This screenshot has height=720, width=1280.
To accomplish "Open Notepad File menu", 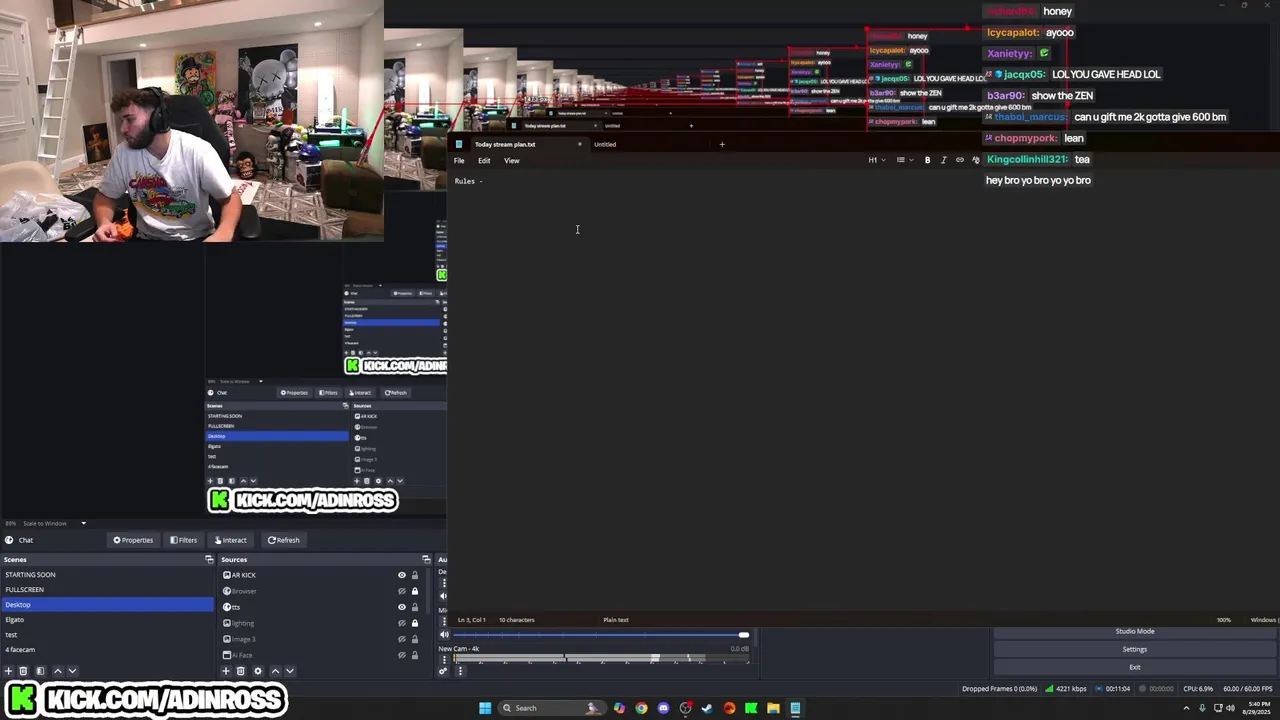I will [459, 160].
